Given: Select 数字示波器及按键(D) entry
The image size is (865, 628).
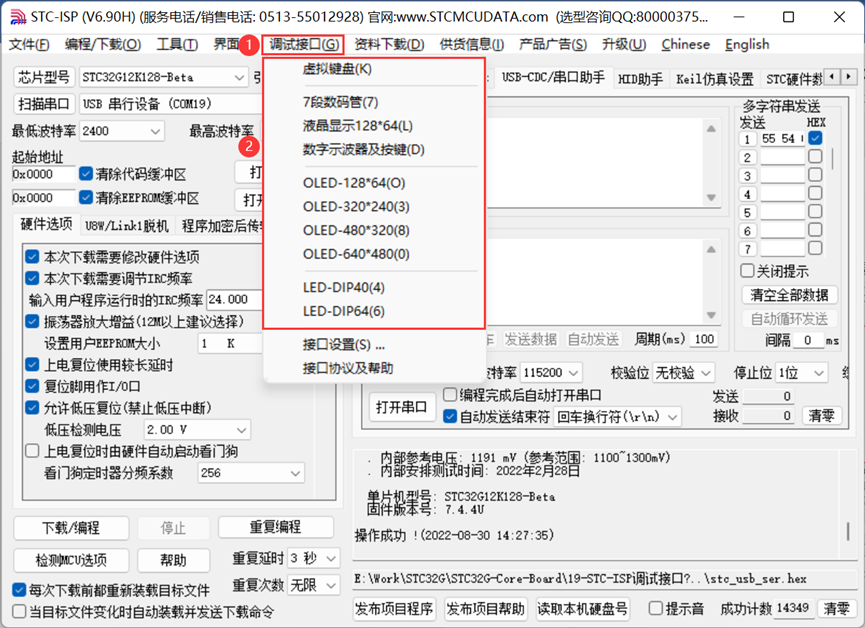Looking at the screenshot, I should point(374,150).
